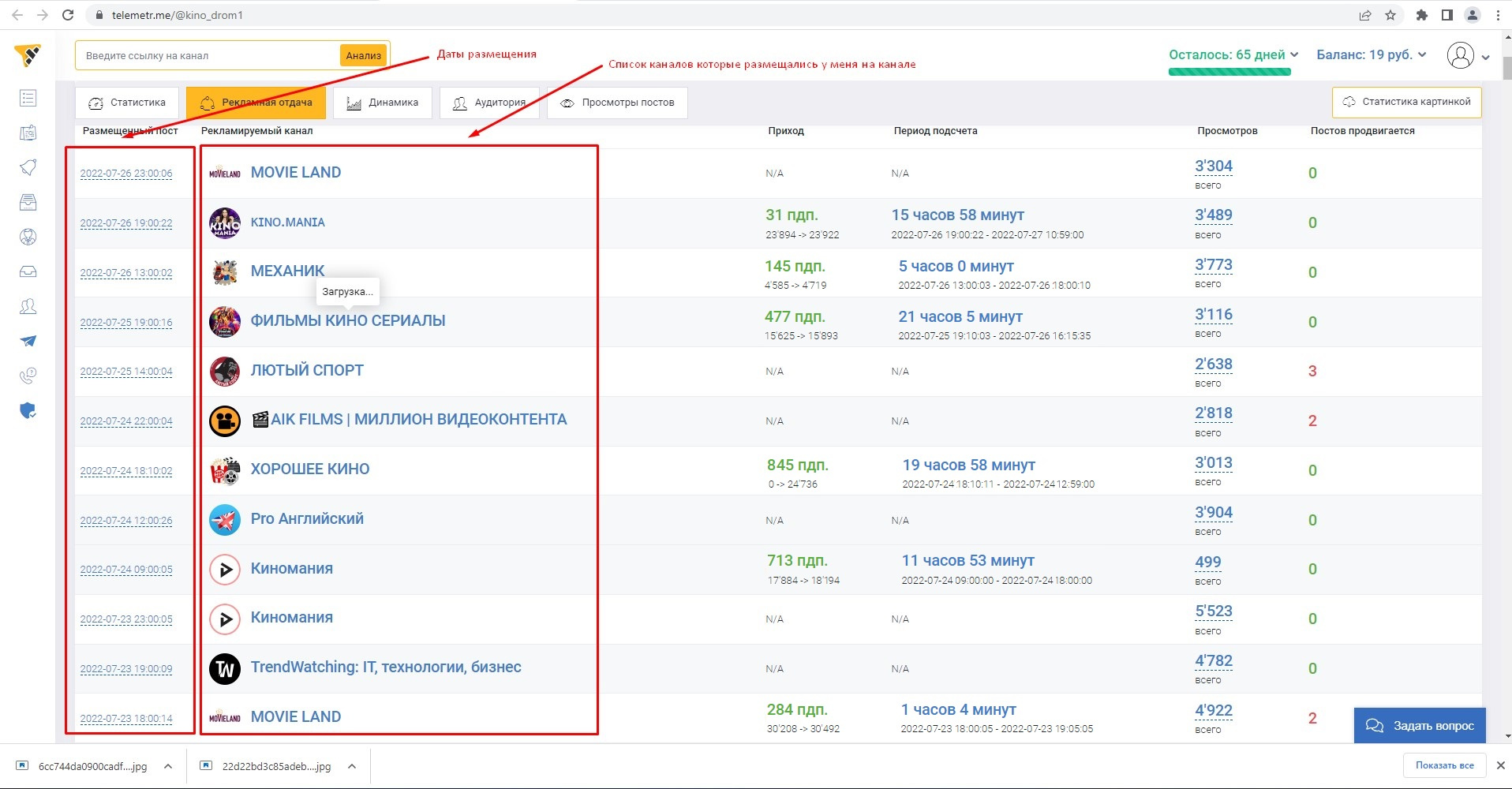1512x789 pixels.
Task: Select the Рекламная отдача tab
Action: pyautogui.click(x=256, y=103)
